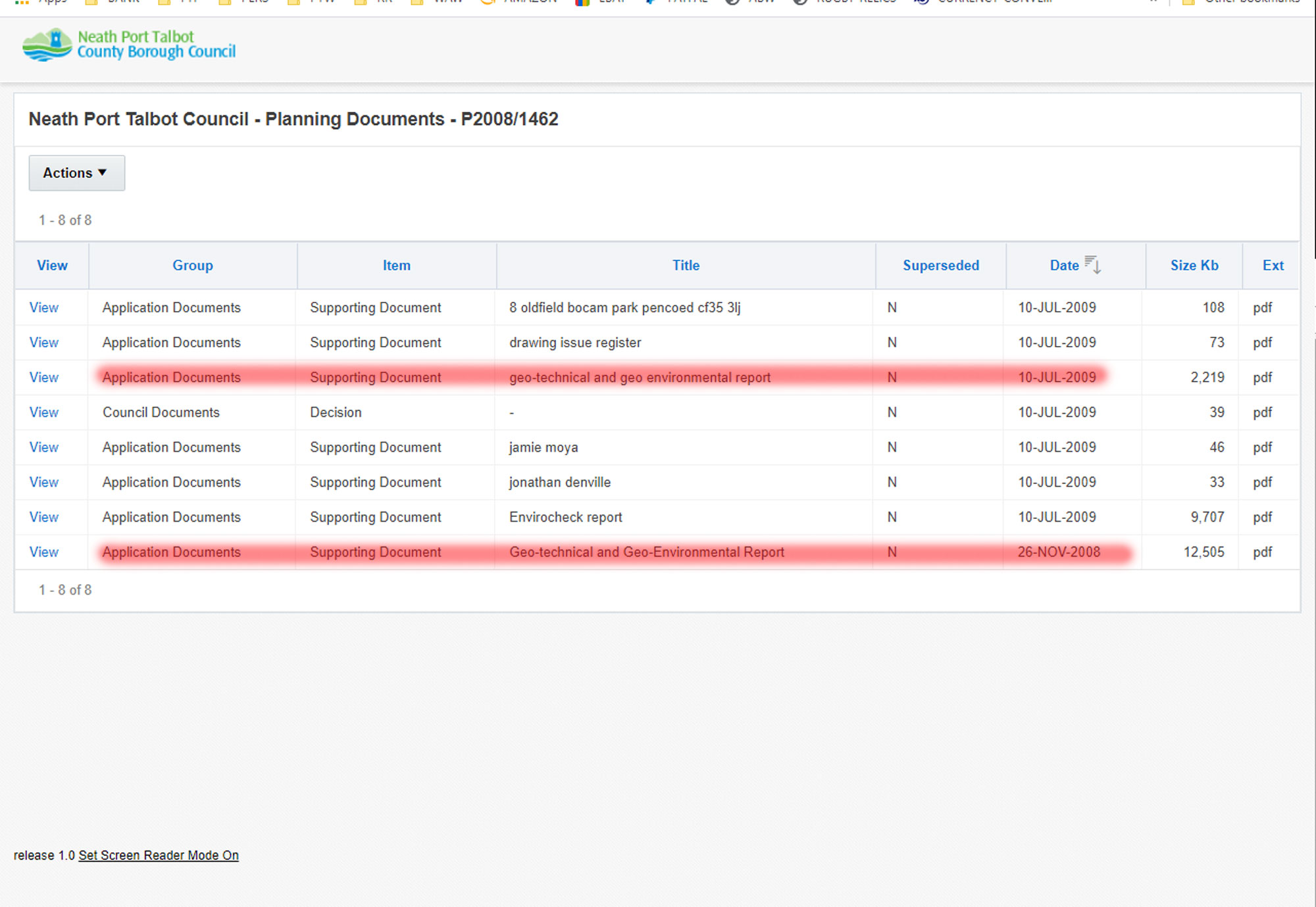
Task: Click the size value '73'
Action: coord(1217,343)
